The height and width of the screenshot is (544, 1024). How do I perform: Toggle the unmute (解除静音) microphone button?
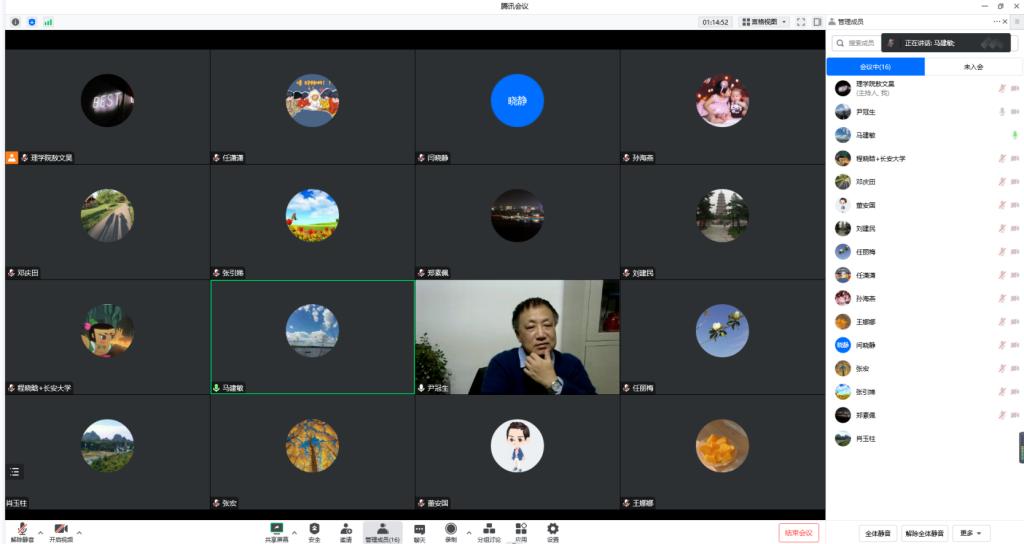[22, 530]
